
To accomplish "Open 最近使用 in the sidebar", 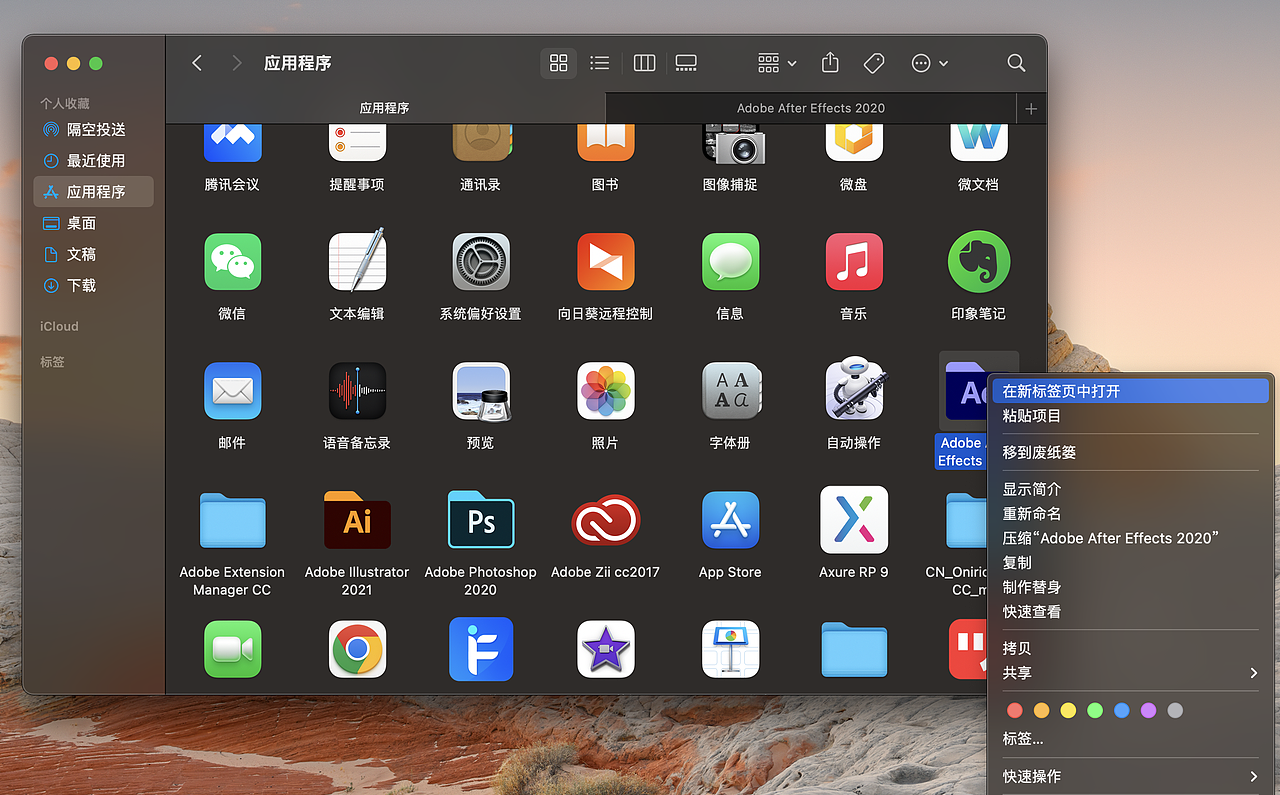I will (x=93, y=161).
